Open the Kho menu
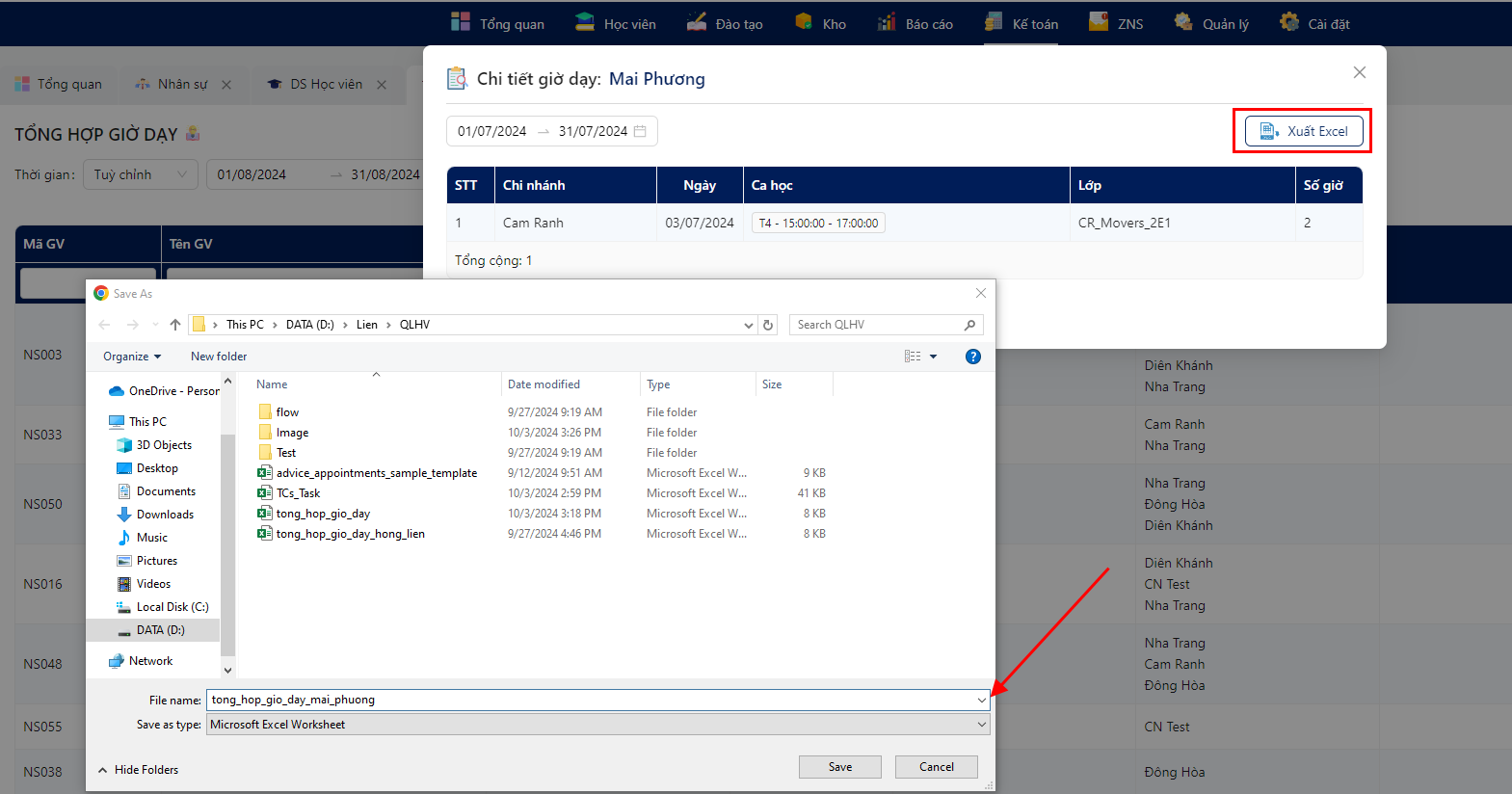 click(820, 23)
